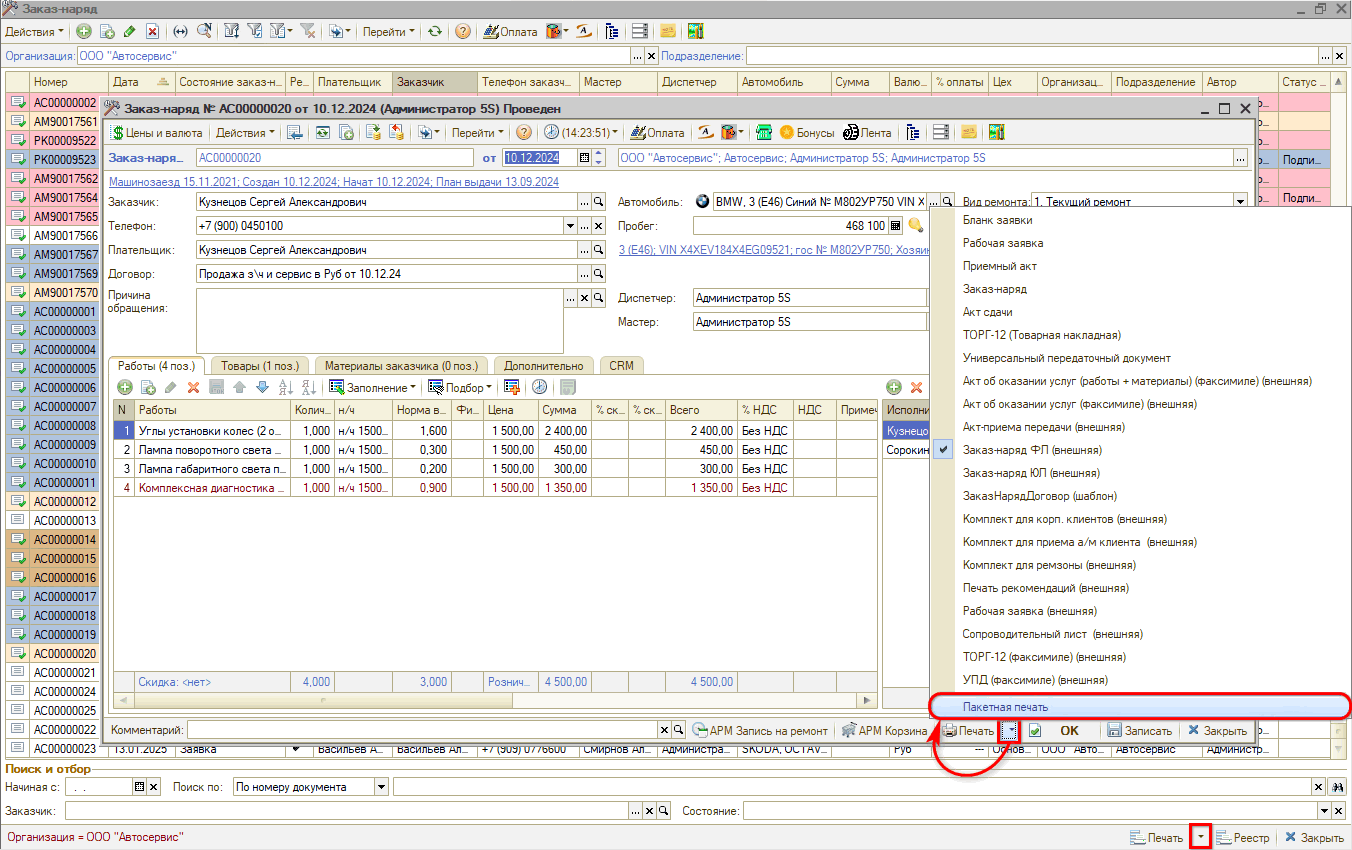The height and width of the screenshot is (850, 1352).
Task: Click the Бонусы button in the document toolbar
Action: click(x=807, y=132)
